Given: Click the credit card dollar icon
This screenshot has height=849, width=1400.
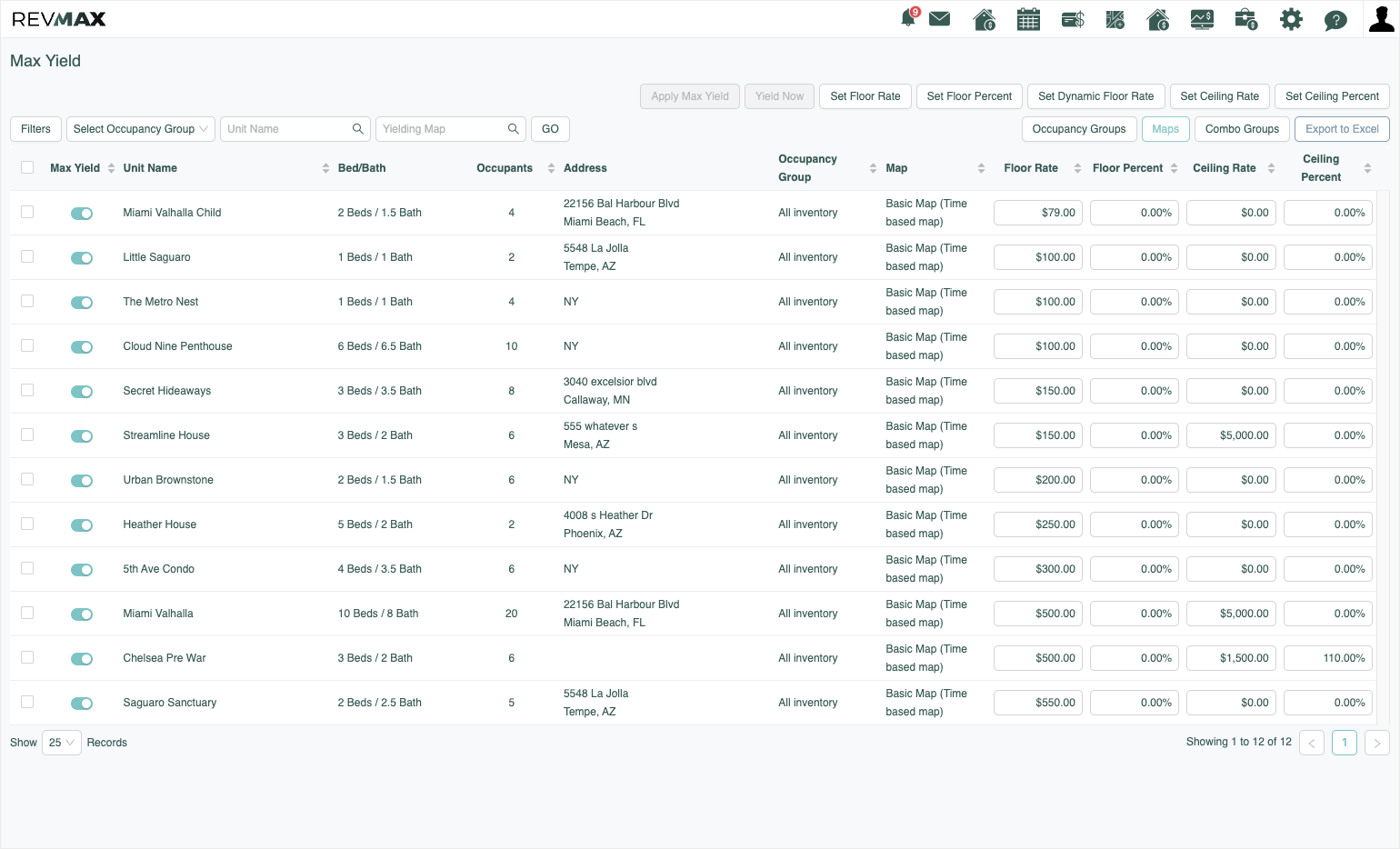Looking at the screenshot, I should 1073,19.
